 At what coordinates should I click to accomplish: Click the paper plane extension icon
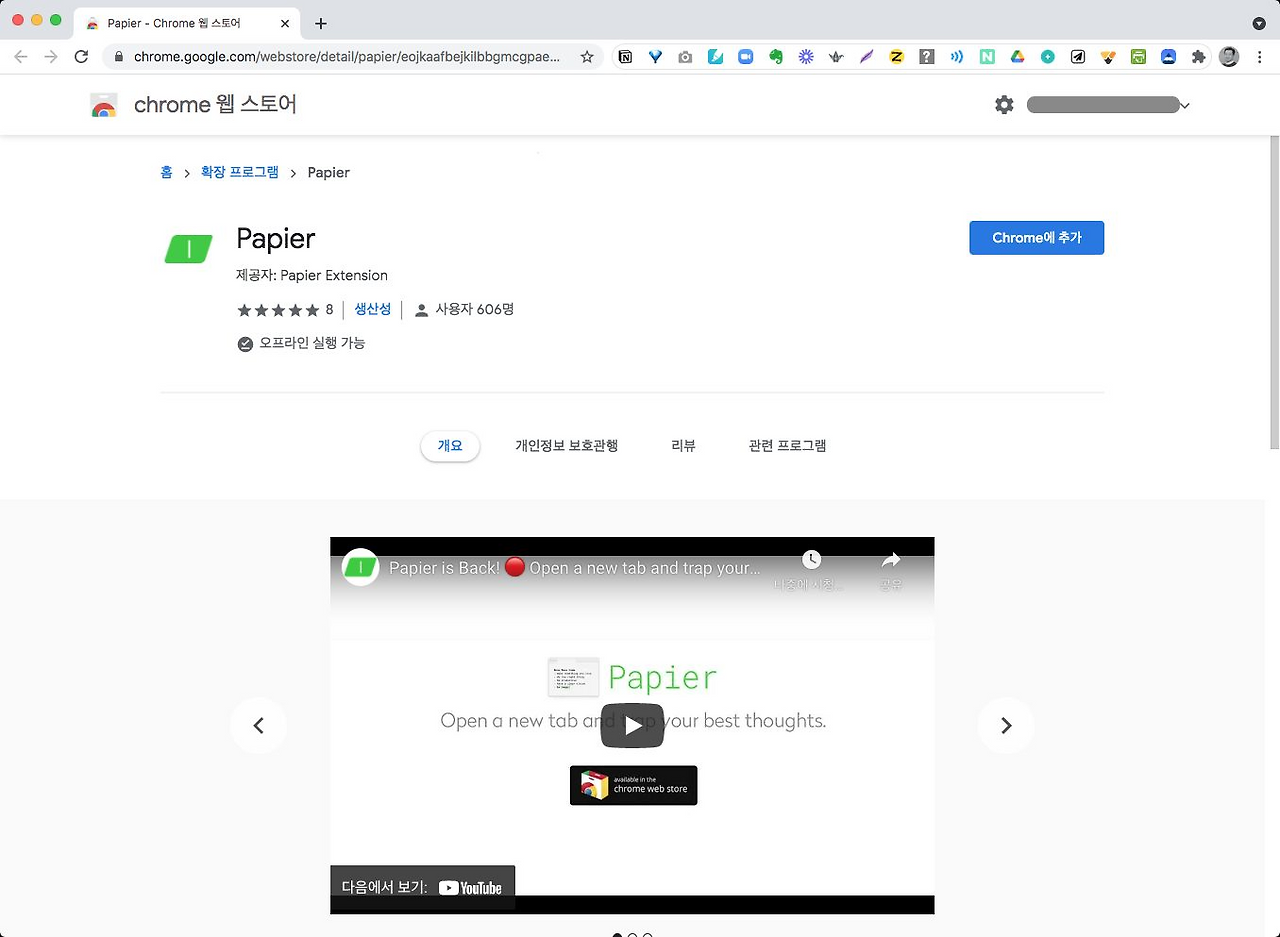pos(1078,57)
